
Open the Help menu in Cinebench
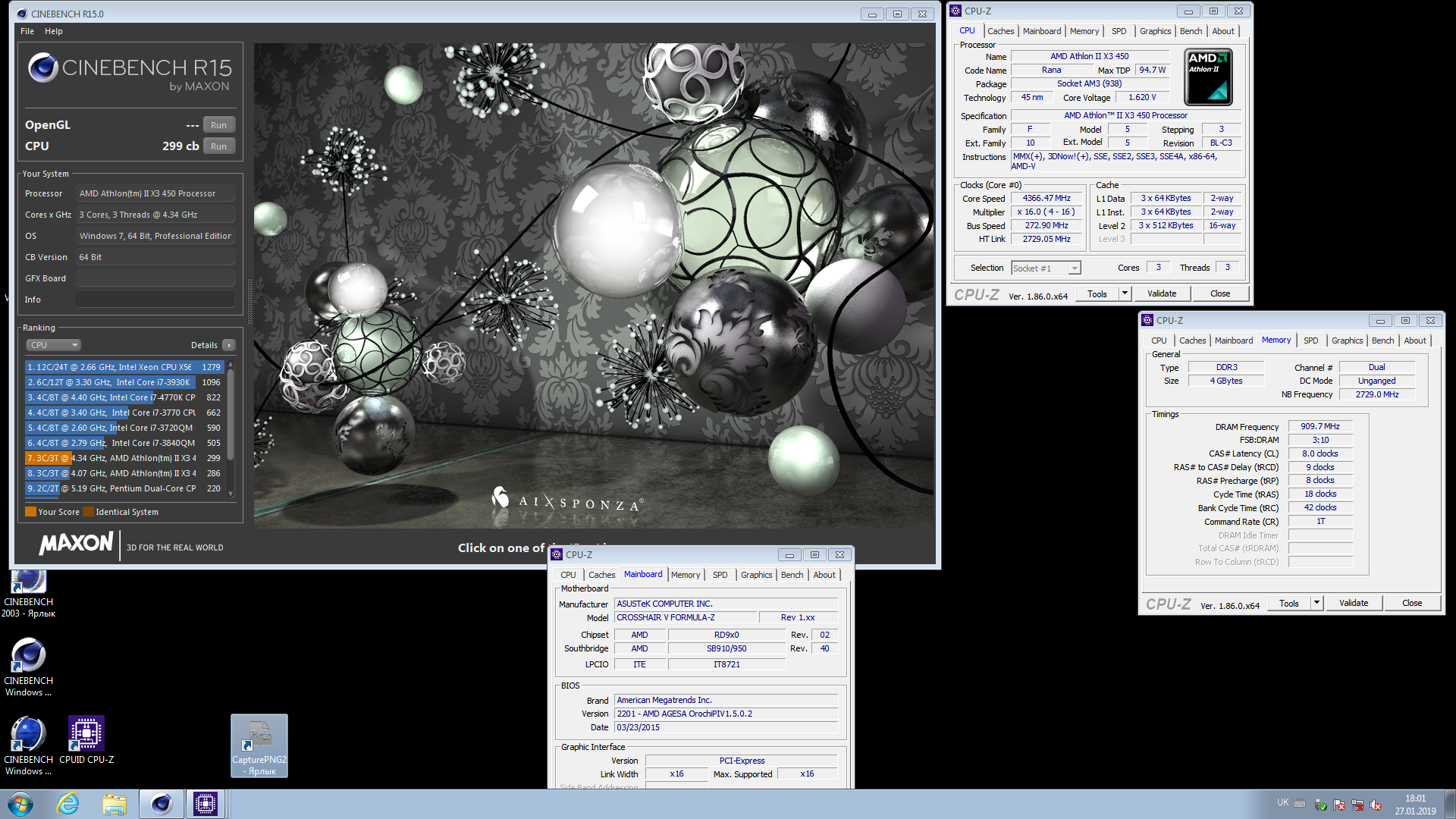point(54,31)
